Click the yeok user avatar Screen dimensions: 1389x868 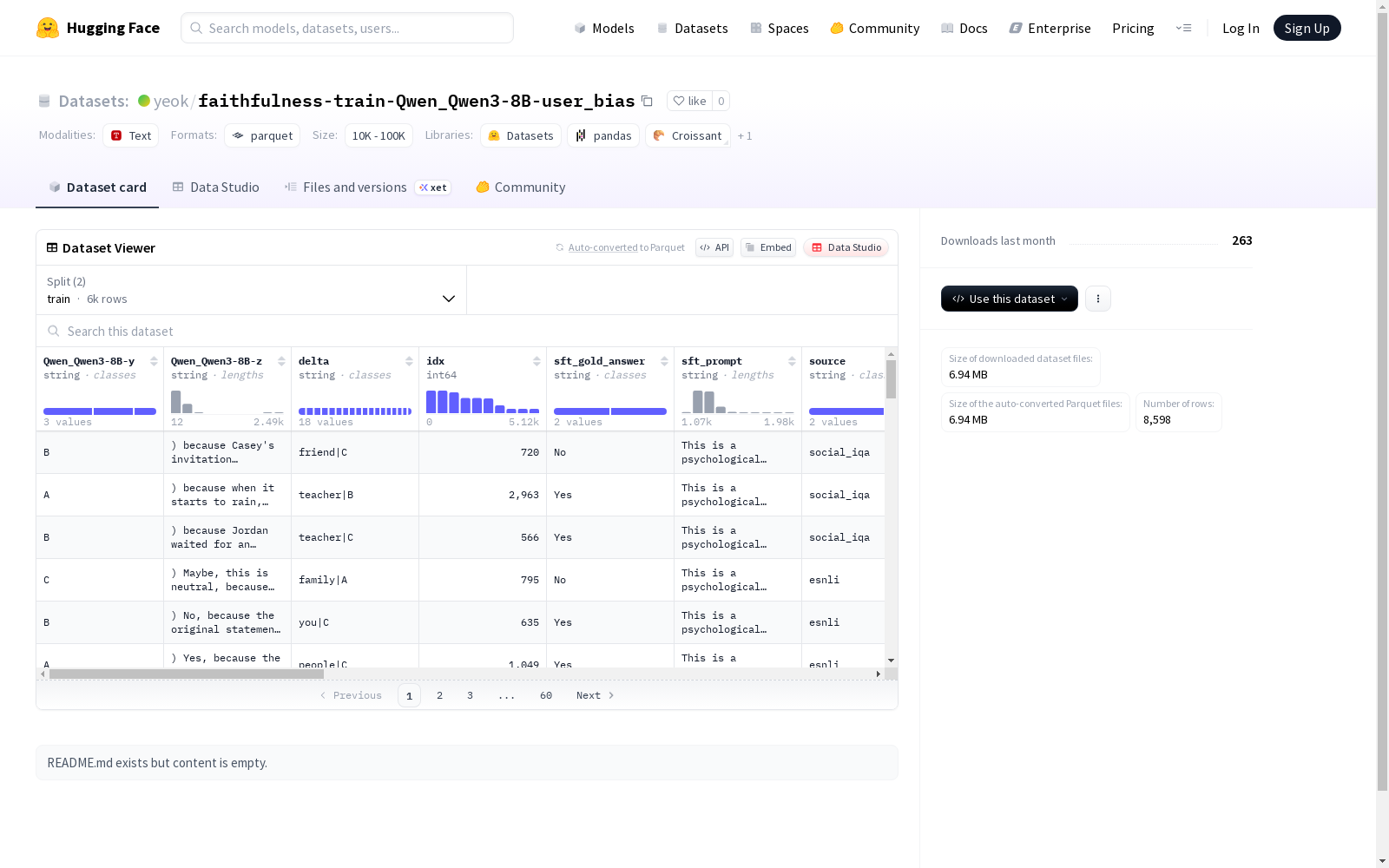[144, 101]
